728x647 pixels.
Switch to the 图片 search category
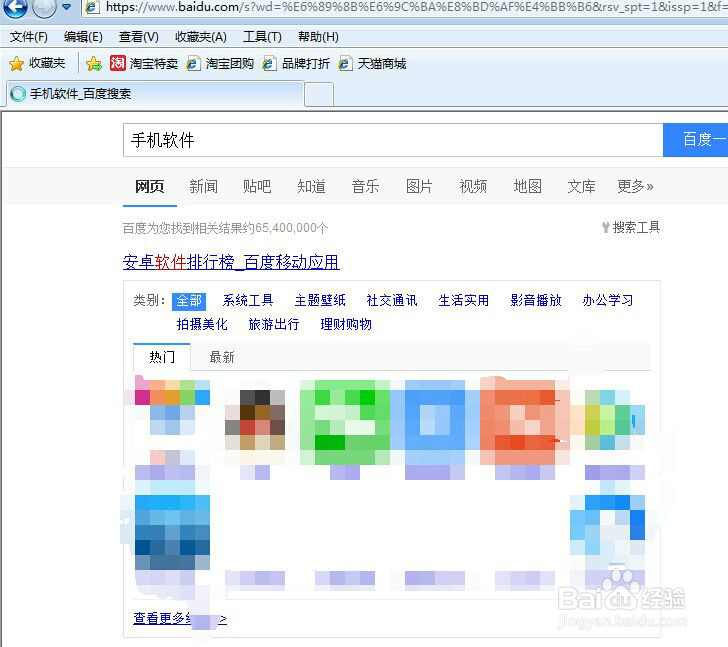click(419, 187)
